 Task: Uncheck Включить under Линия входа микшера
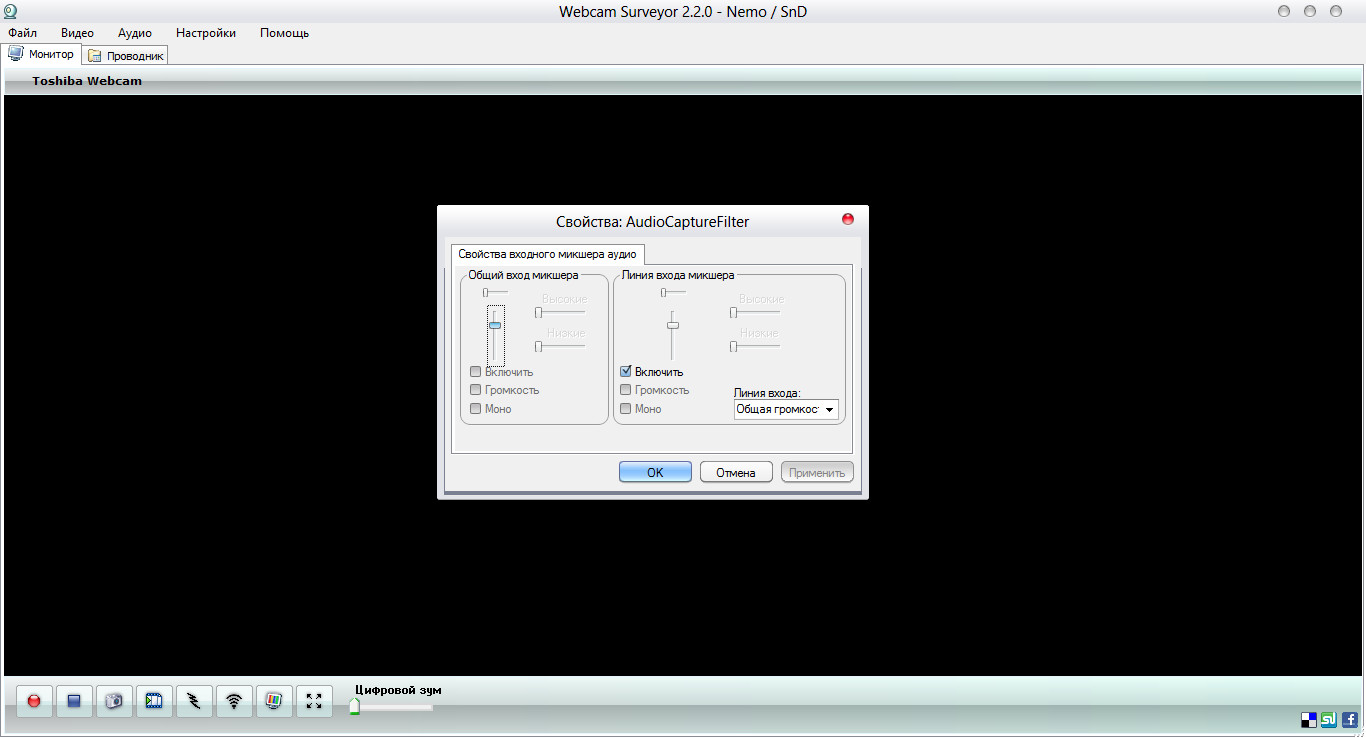click(x=626, y=372)
